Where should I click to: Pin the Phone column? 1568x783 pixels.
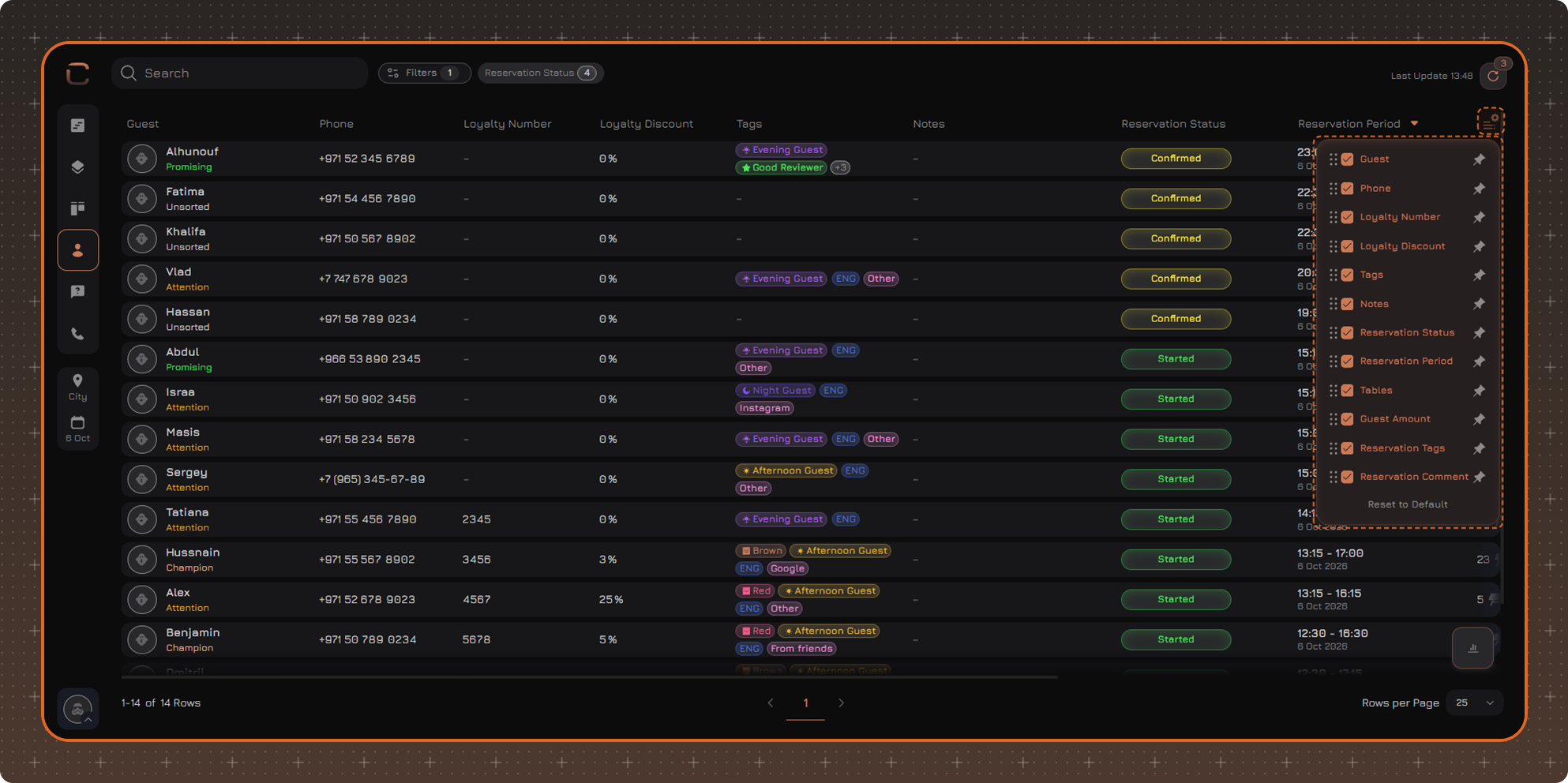coord(1479,189)
